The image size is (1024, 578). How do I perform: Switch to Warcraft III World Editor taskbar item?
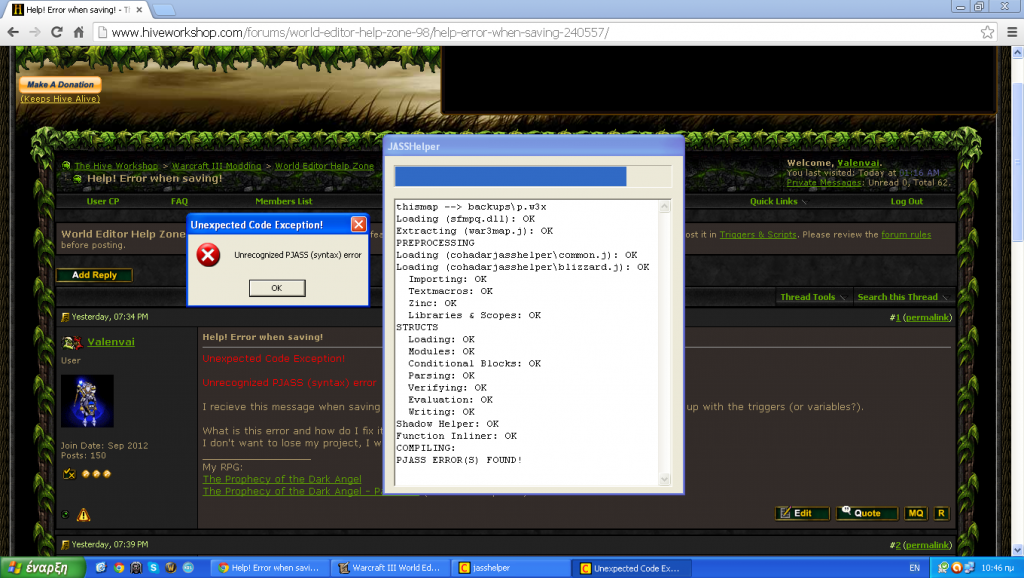[x=390, y=568]
